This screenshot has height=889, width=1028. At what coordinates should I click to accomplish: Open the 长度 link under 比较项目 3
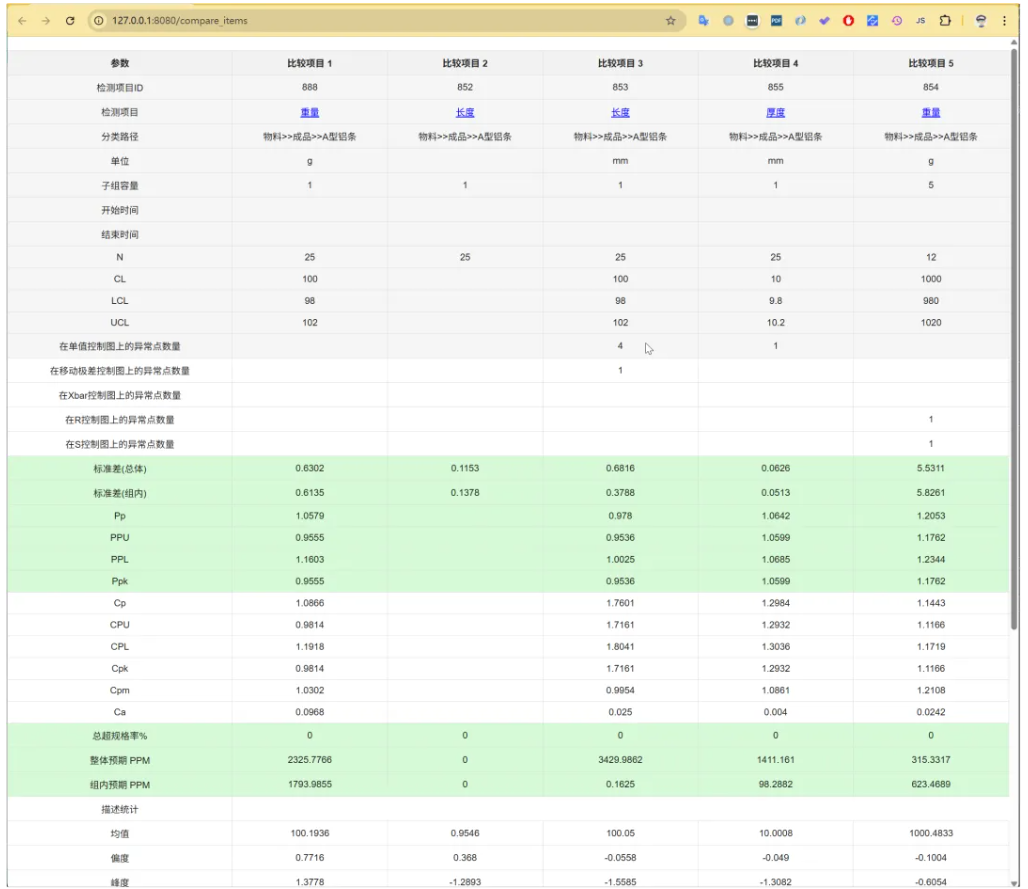click(x=620, y=113)
